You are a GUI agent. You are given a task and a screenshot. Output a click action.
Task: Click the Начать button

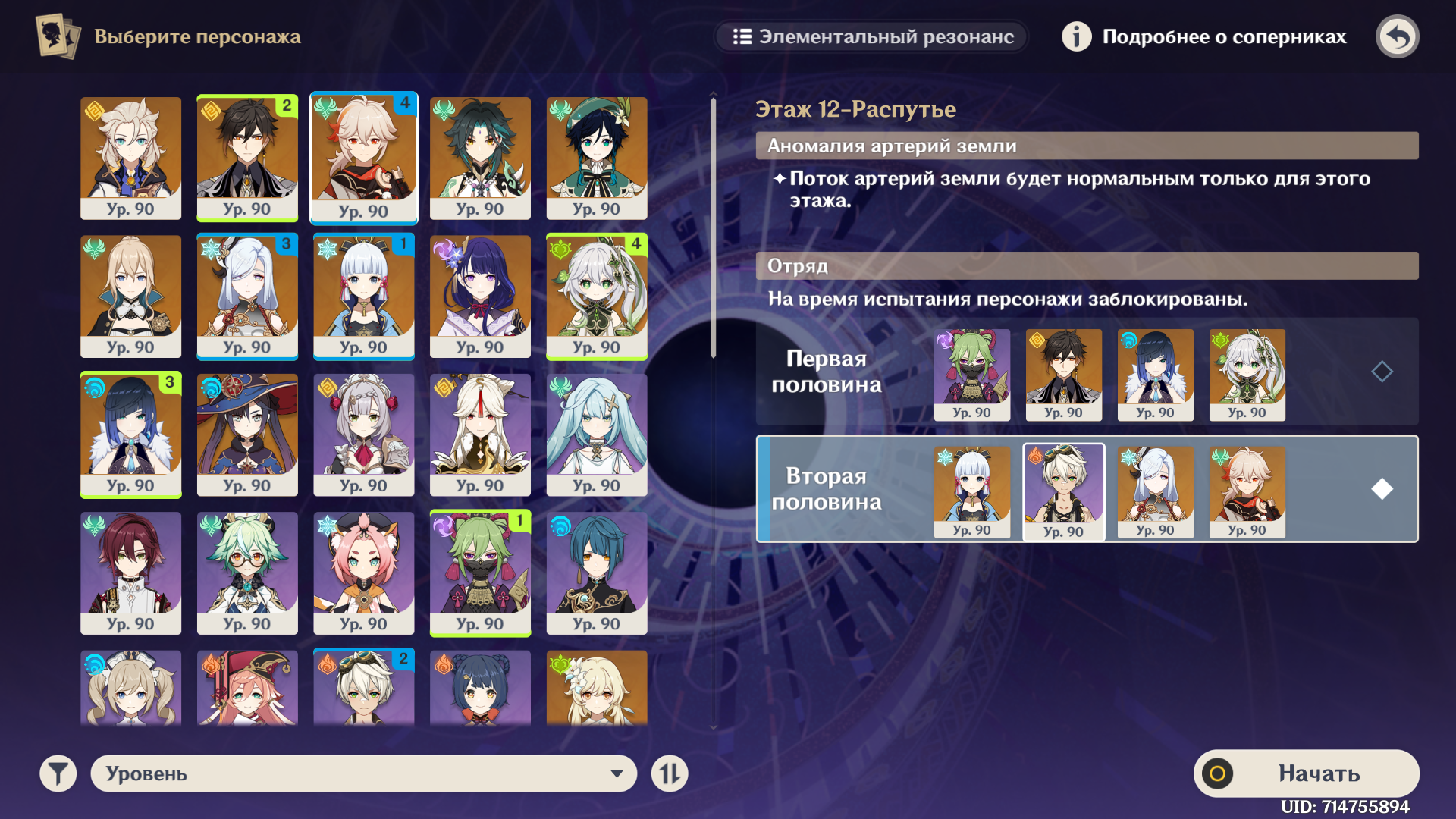[1306, 773]
